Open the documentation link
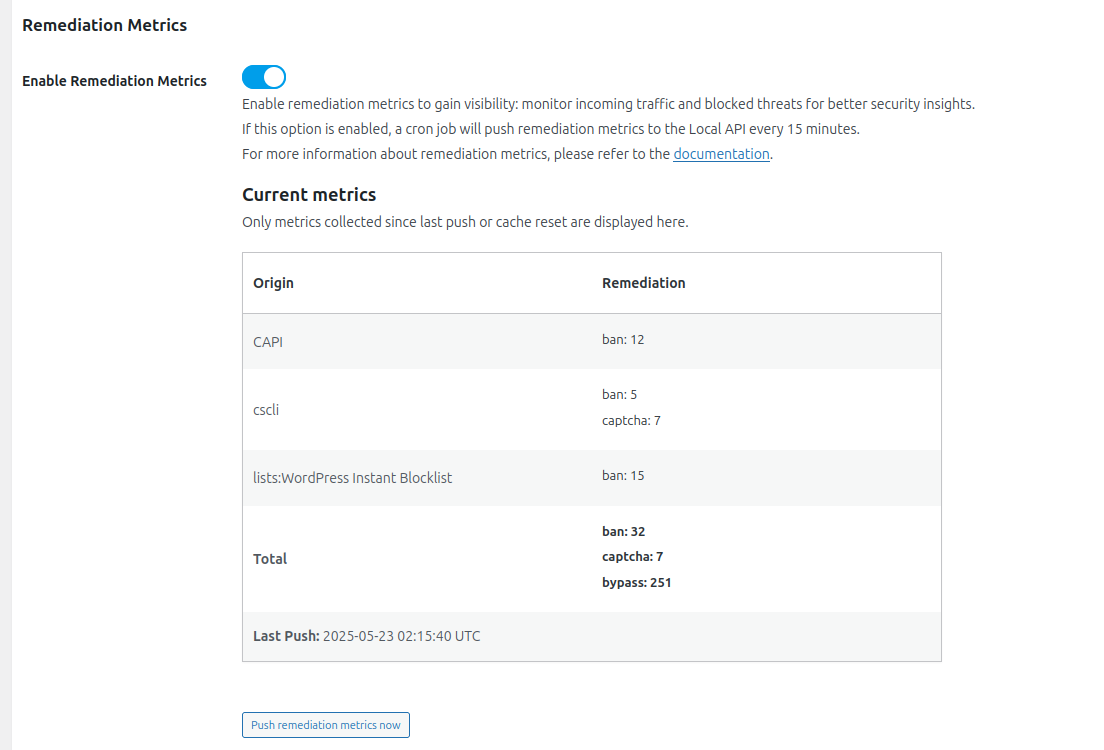The image size is (1104, 750). [721, 154]
